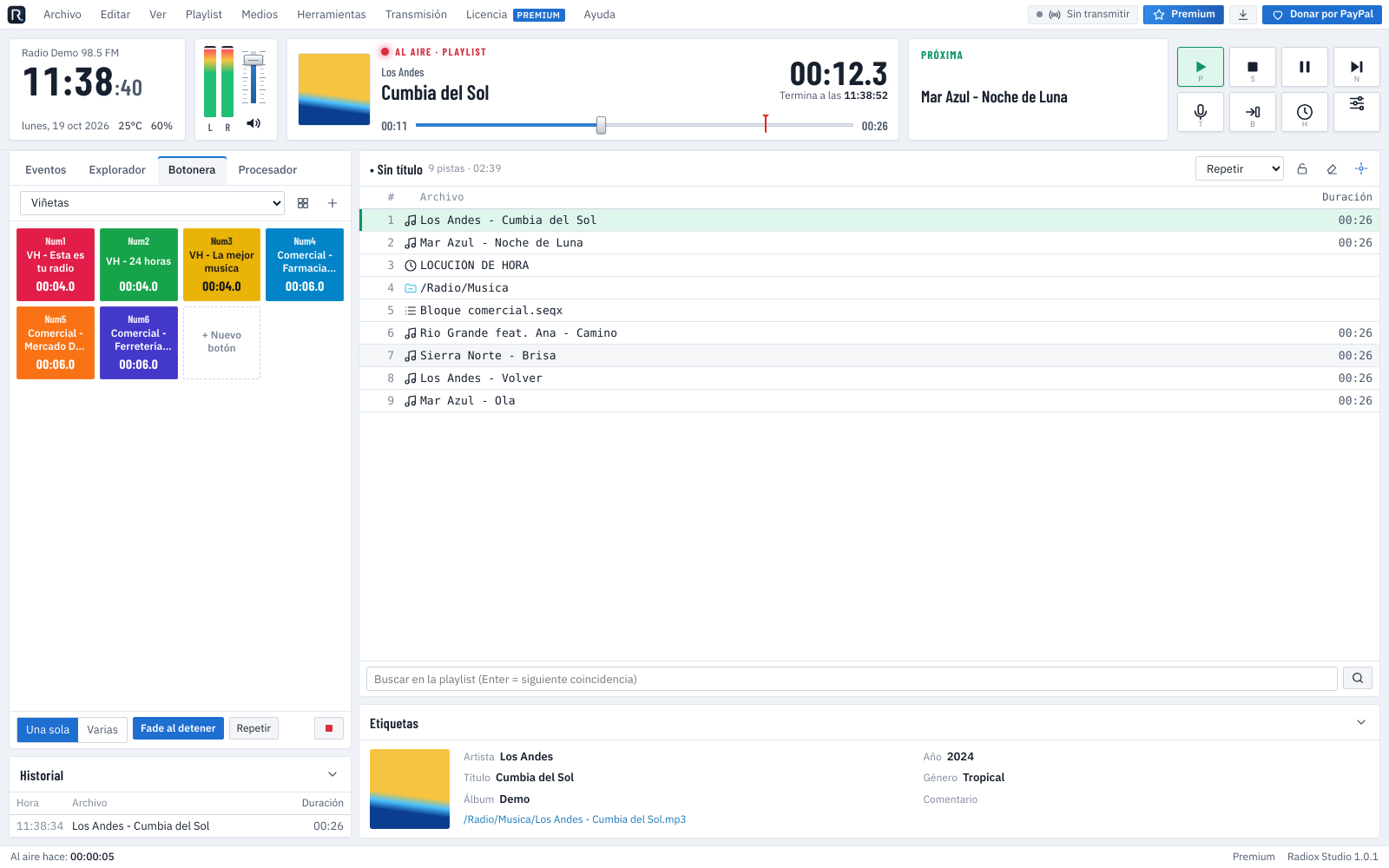This screenshot has width=1389, height=868.
Task: Select the LOCUCION DE HORA playlist row
Action: (869, 266)
